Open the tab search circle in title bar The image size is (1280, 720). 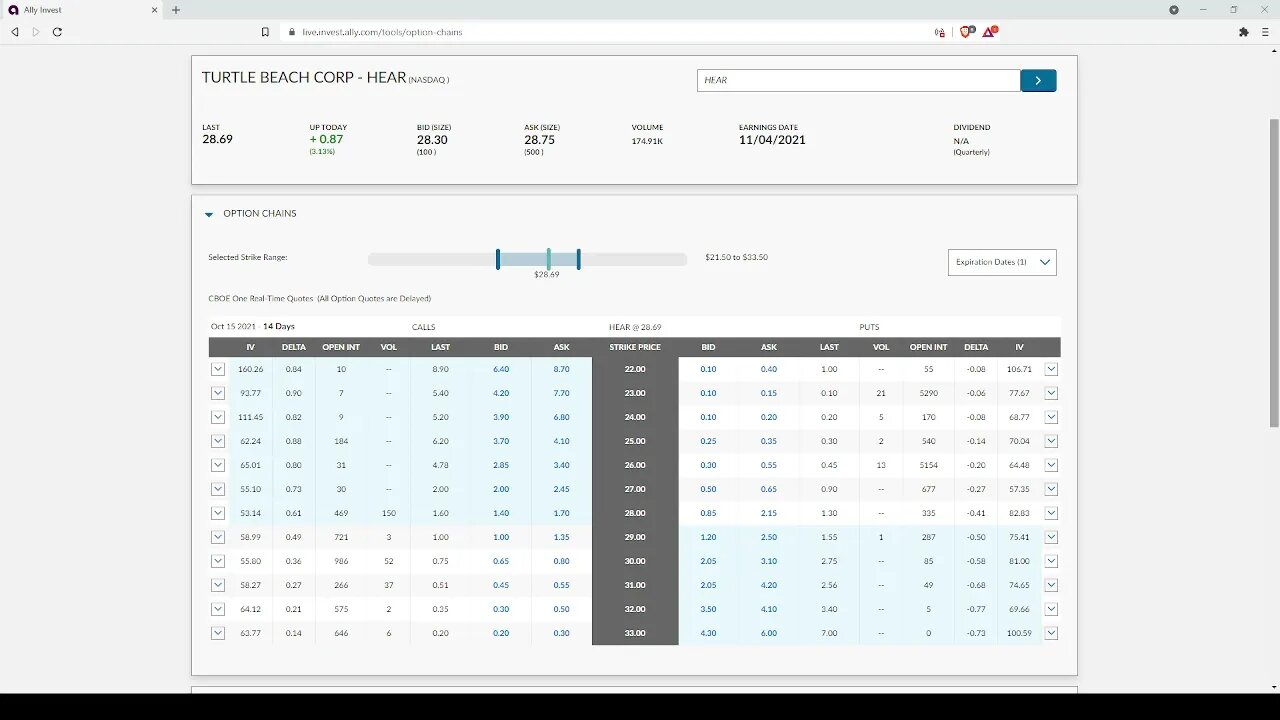point(1174,10)
